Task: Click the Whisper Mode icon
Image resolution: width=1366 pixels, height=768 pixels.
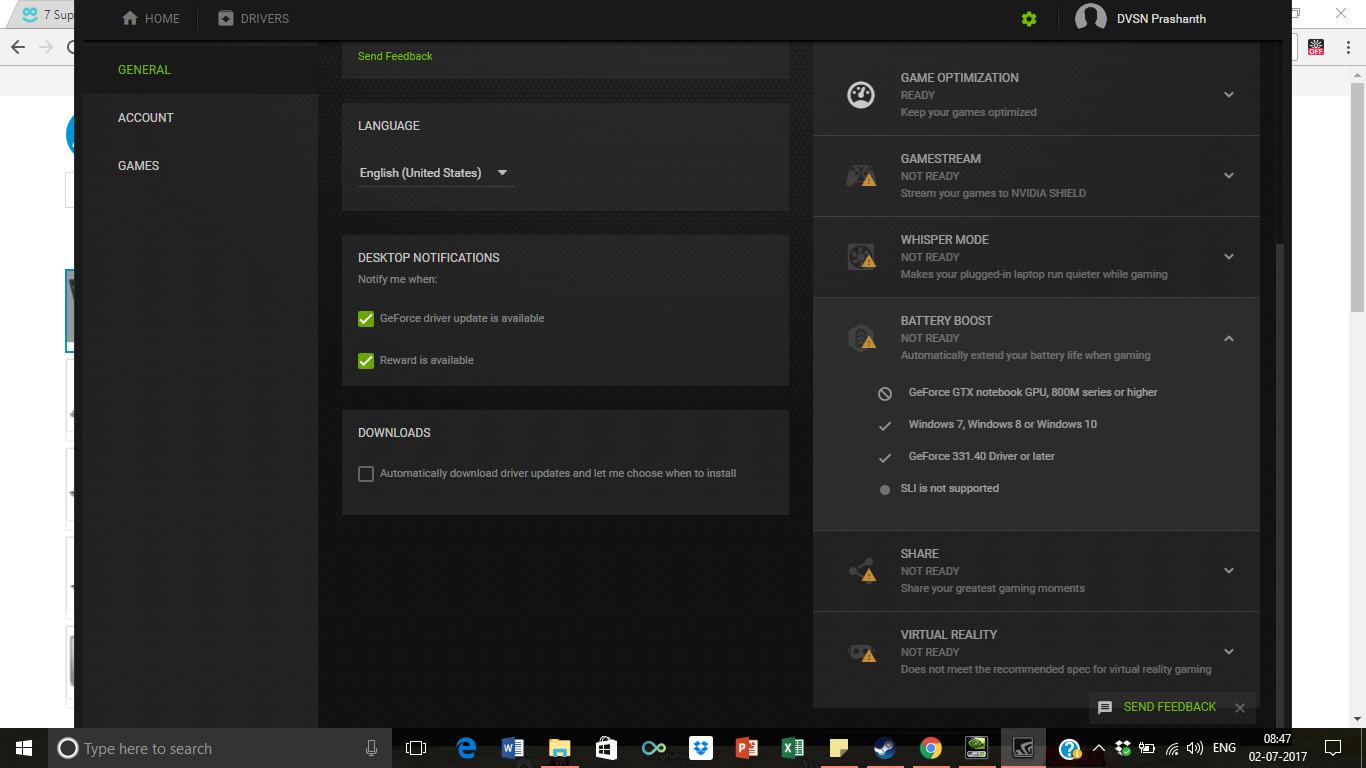Action: 861,257
